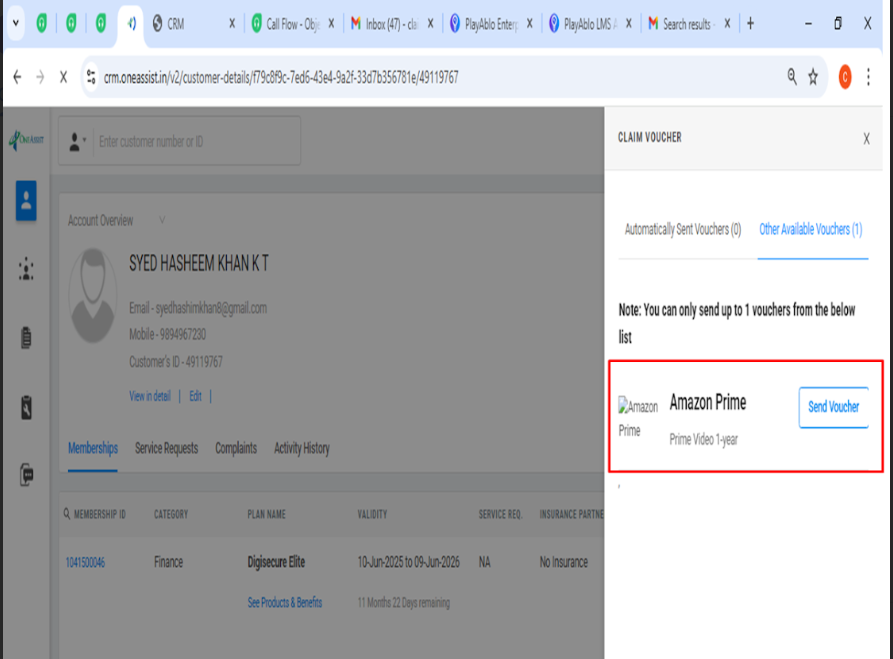Click the browser forward arrow
Screen dimensions: 893x659
[40, 77]
